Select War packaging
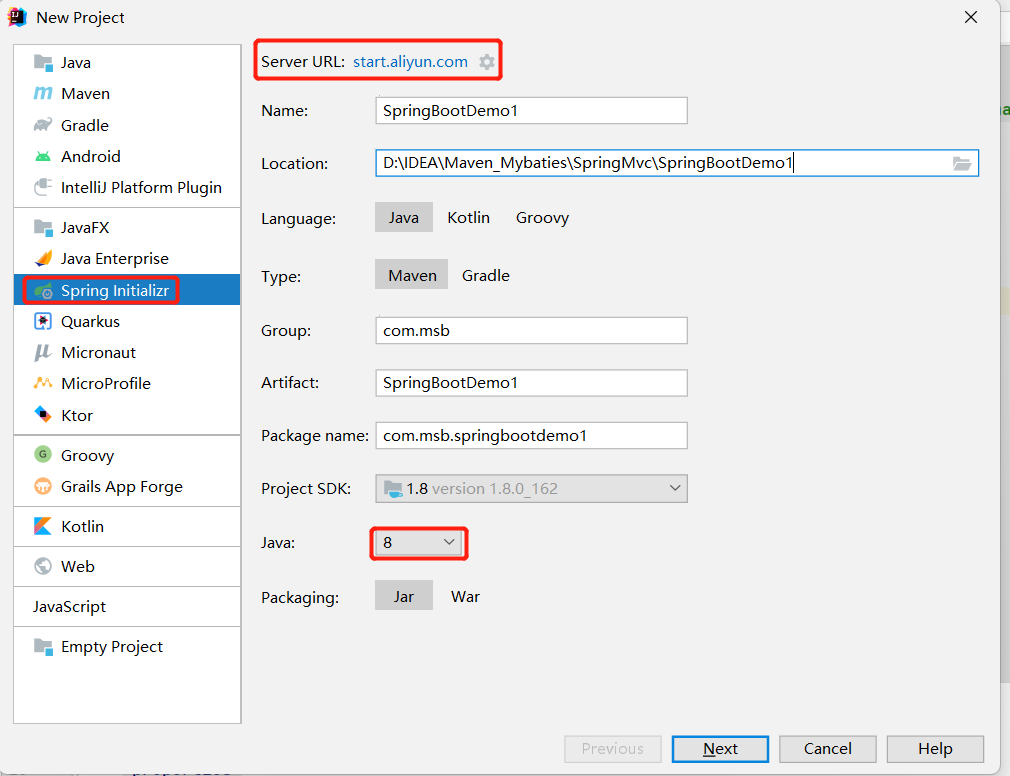This screenshot has width=1010, height=776. (465, 596)
